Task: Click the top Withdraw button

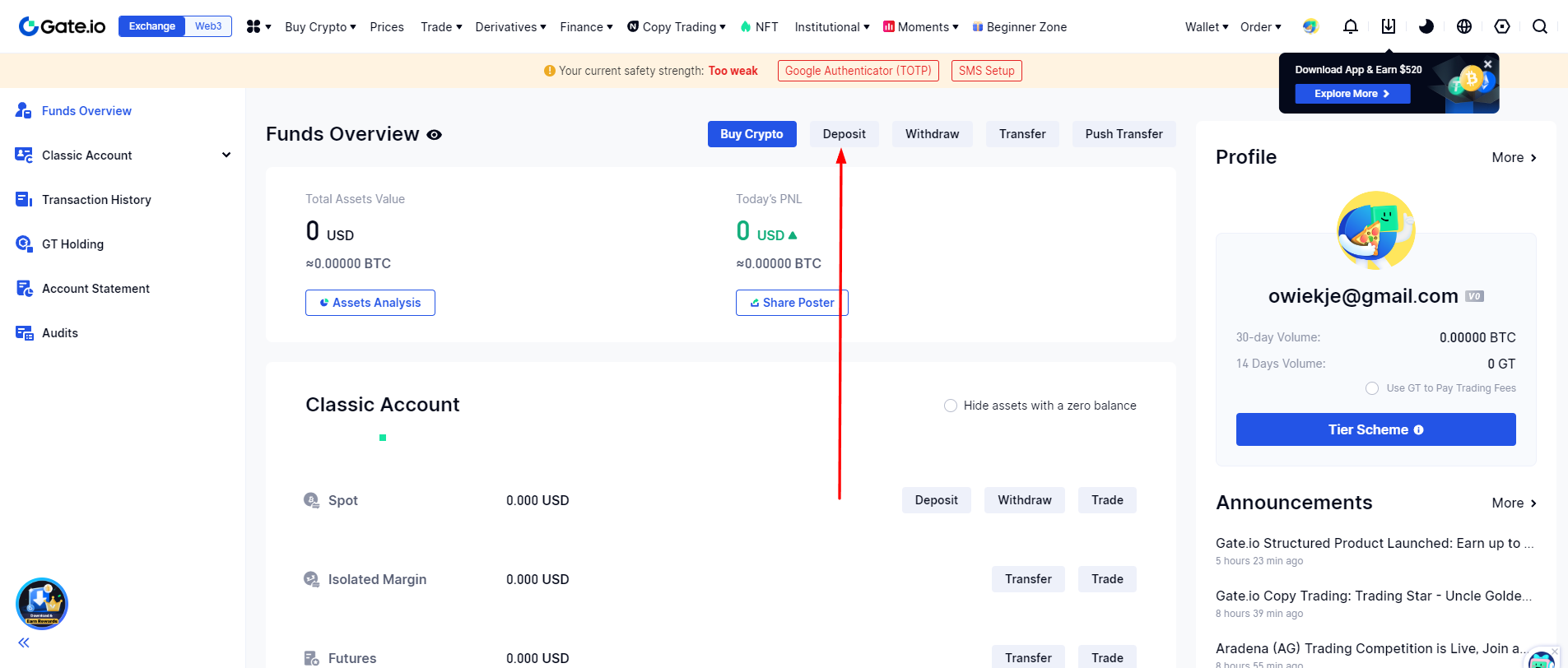Action: click(x=932, y=134)
